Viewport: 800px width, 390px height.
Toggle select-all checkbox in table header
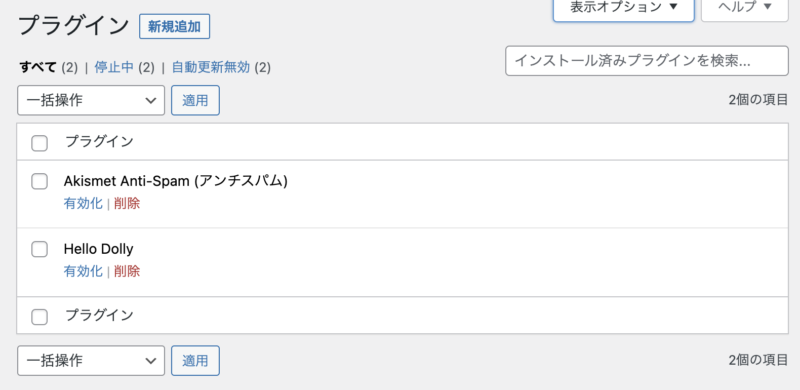(39, 143)
